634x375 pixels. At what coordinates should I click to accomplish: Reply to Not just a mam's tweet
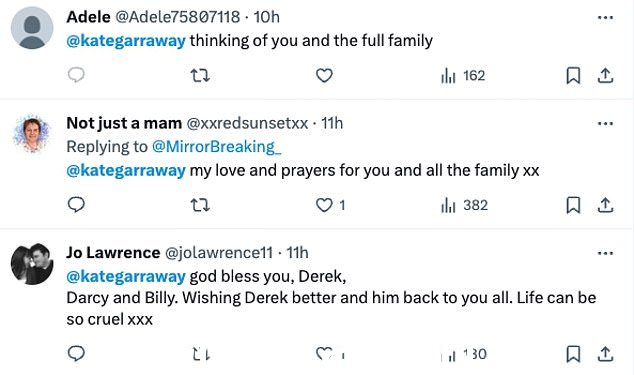click(x=76, y=205)
